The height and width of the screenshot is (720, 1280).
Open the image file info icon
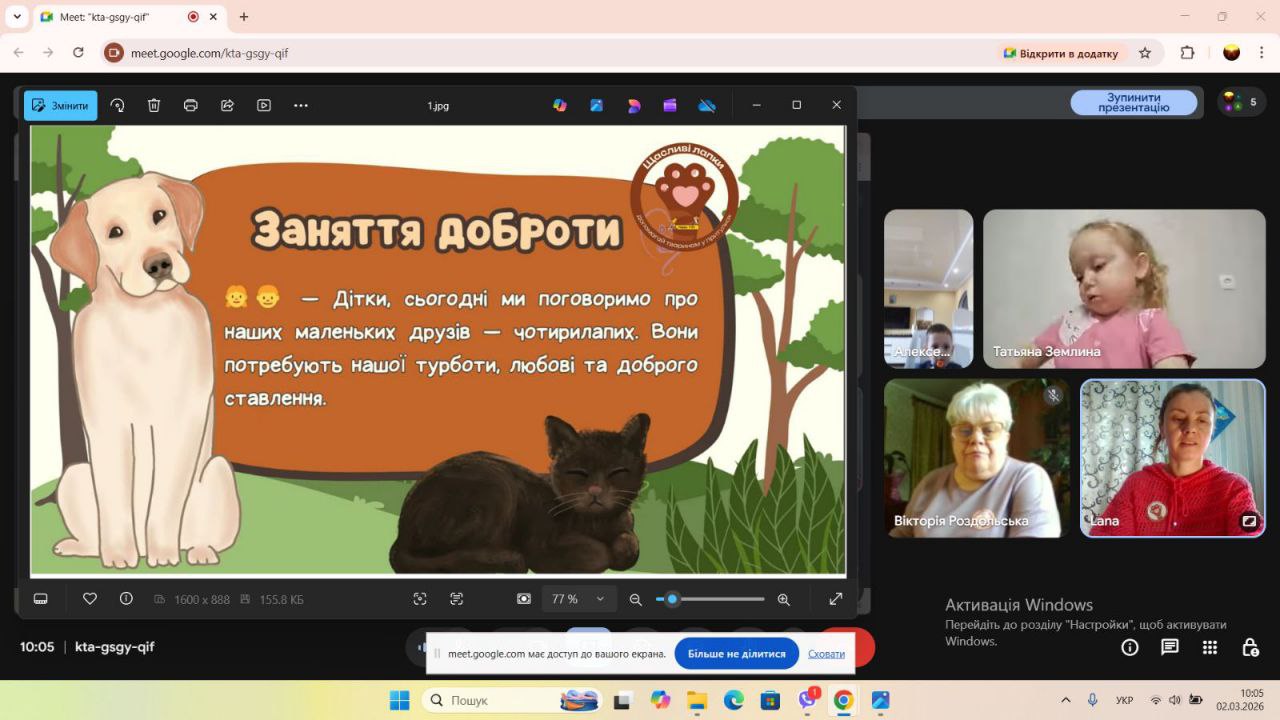tap(126, 599)
